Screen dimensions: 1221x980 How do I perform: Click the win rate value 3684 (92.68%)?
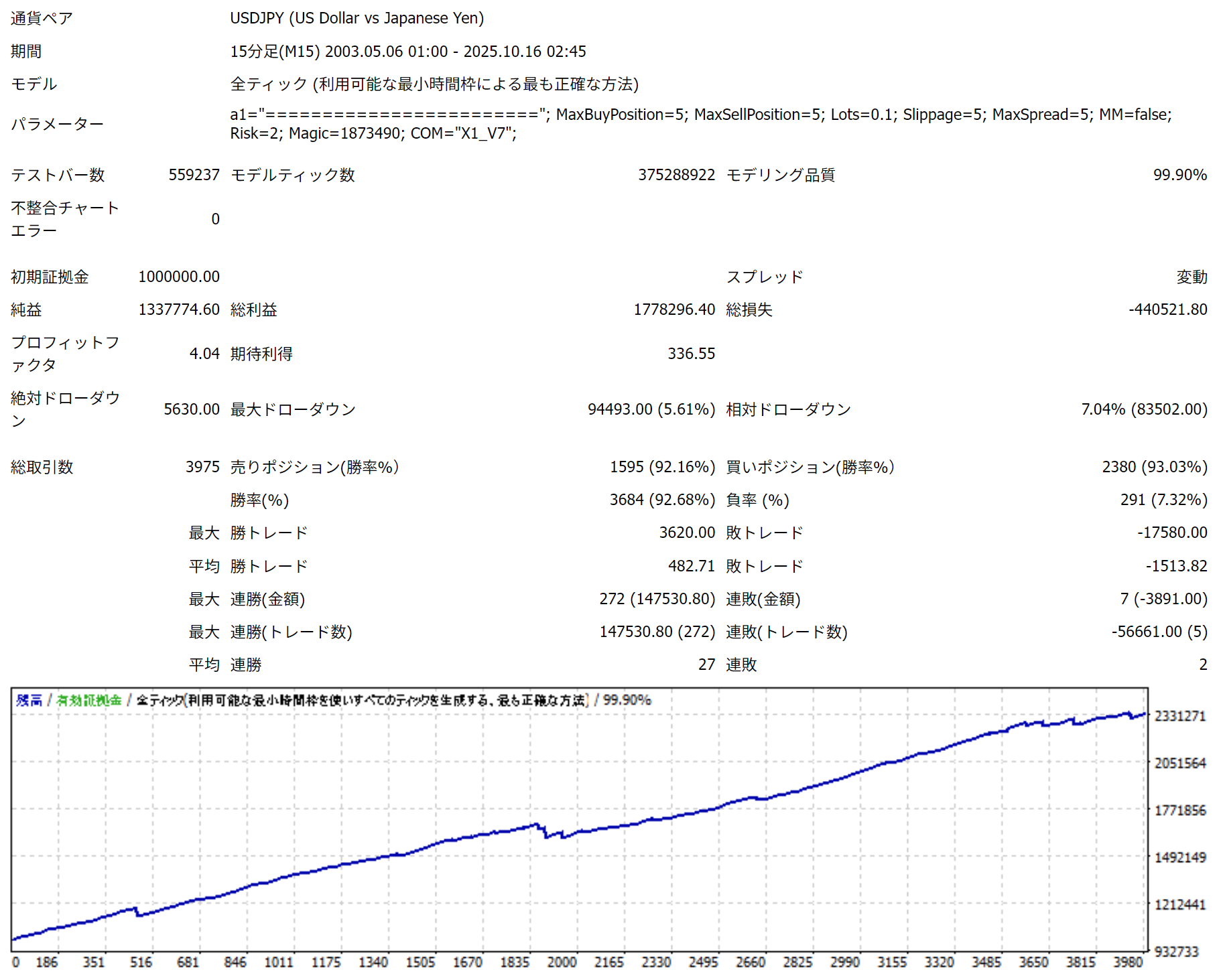(662, 500)
